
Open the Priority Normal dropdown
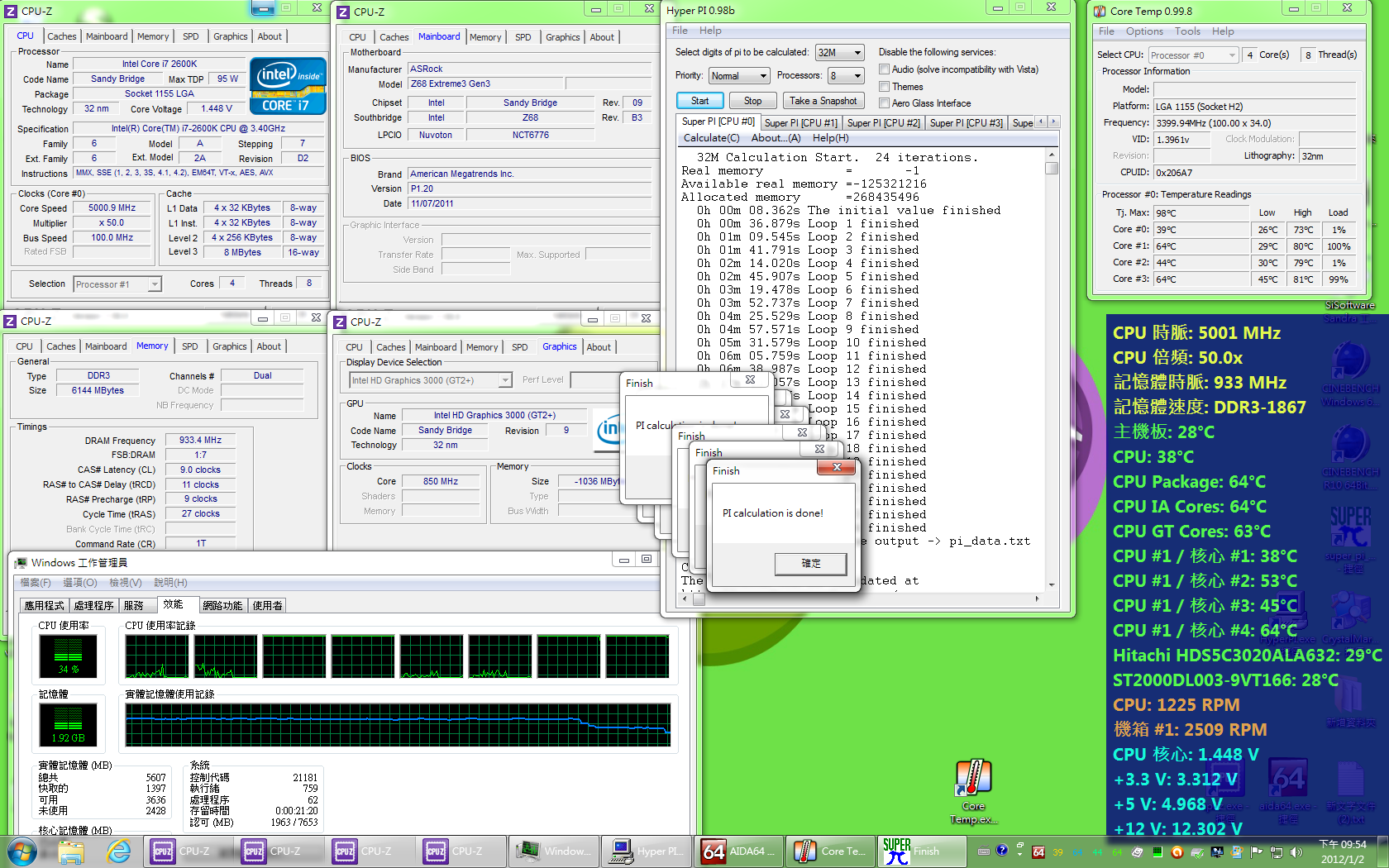click(x=739, y=76)
